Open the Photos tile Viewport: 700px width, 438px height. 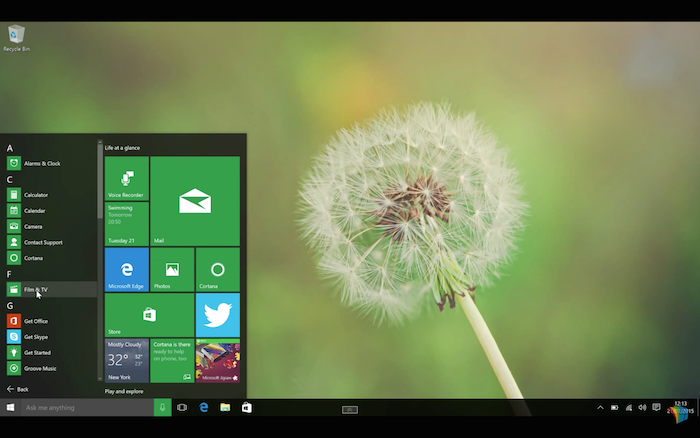pos(172,269)
